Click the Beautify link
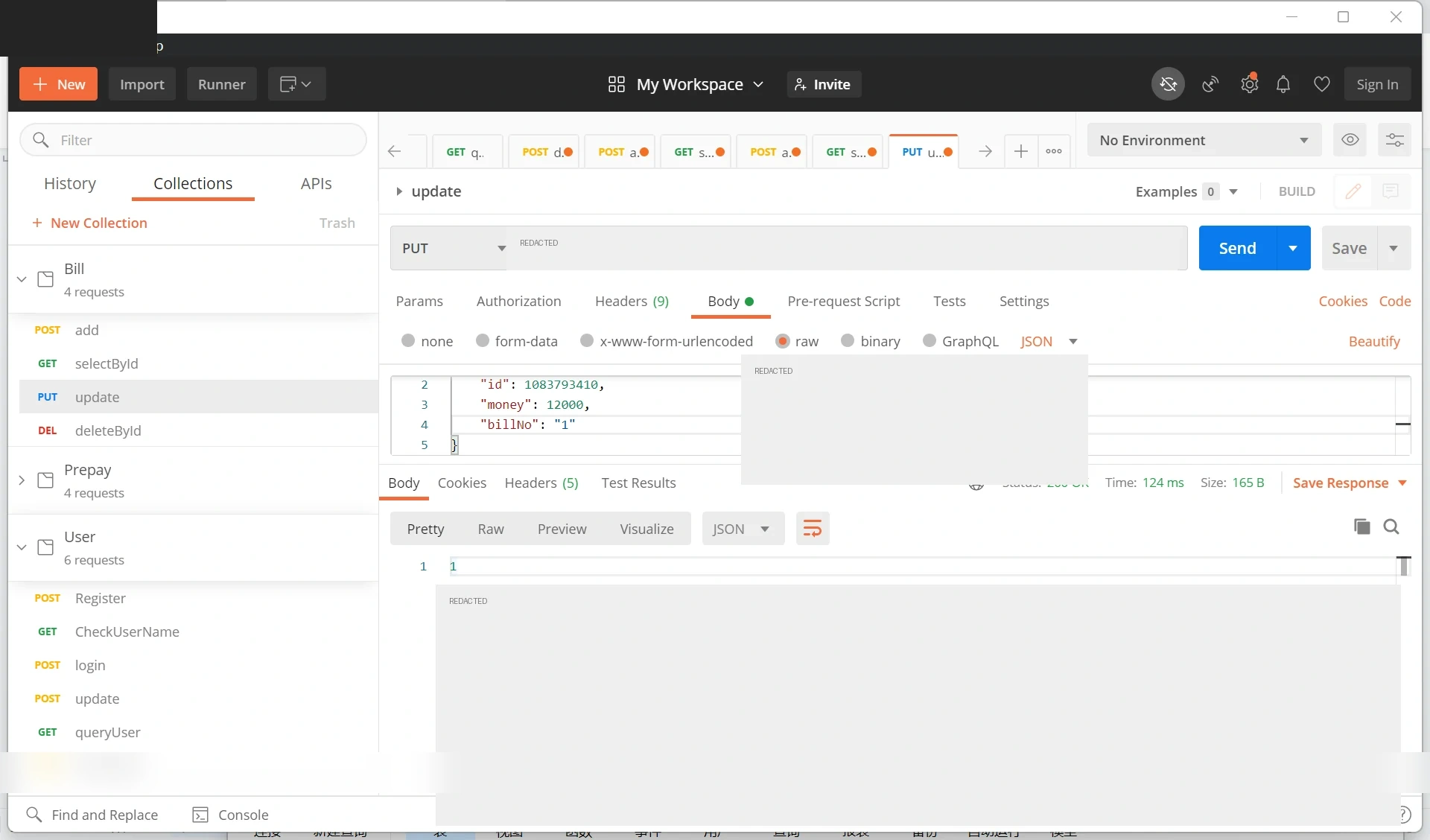This screenshot has width=1430, height=840. pyautogui.click(x=1373, y=341)
